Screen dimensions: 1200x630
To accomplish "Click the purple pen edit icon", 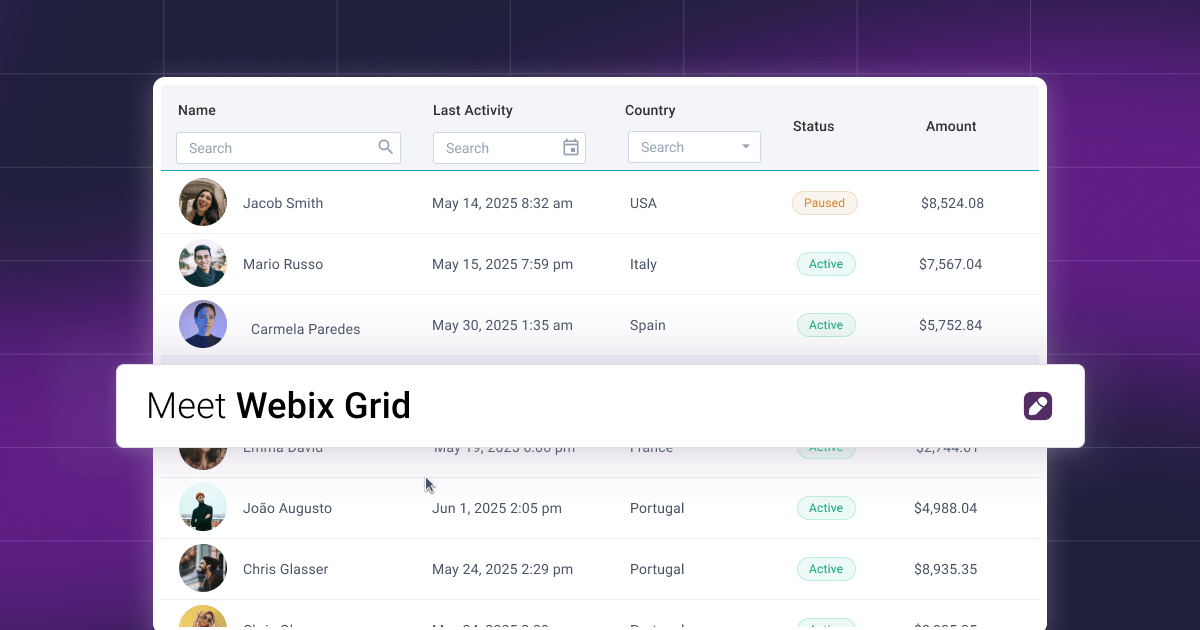I will point(1037,406).
